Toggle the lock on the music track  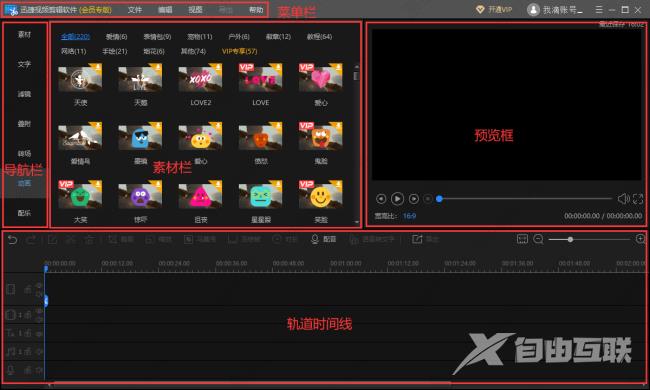pyautogui.click(x=28, y=351)
